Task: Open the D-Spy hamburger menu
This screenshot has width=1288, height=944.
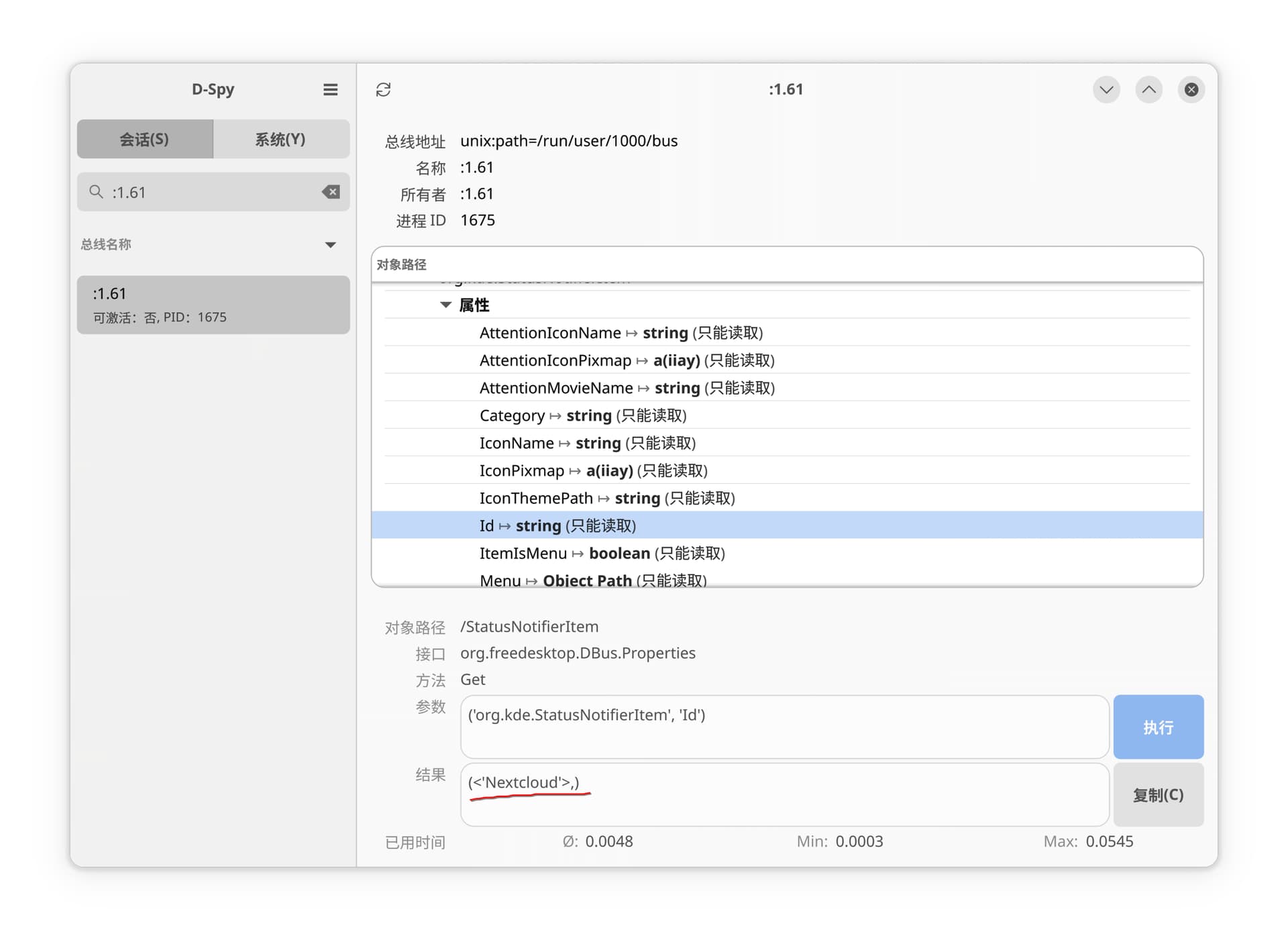Action: [330, 89]
